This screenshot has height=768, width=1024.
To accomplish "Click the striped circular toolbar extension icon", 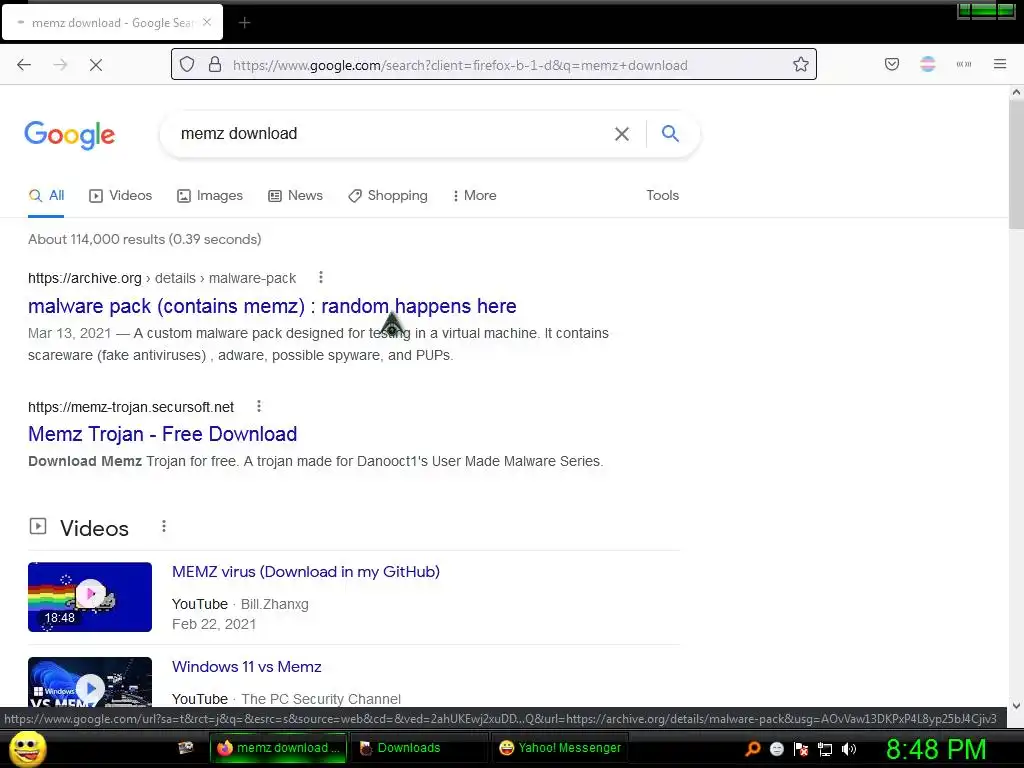I will pos(928,64).
